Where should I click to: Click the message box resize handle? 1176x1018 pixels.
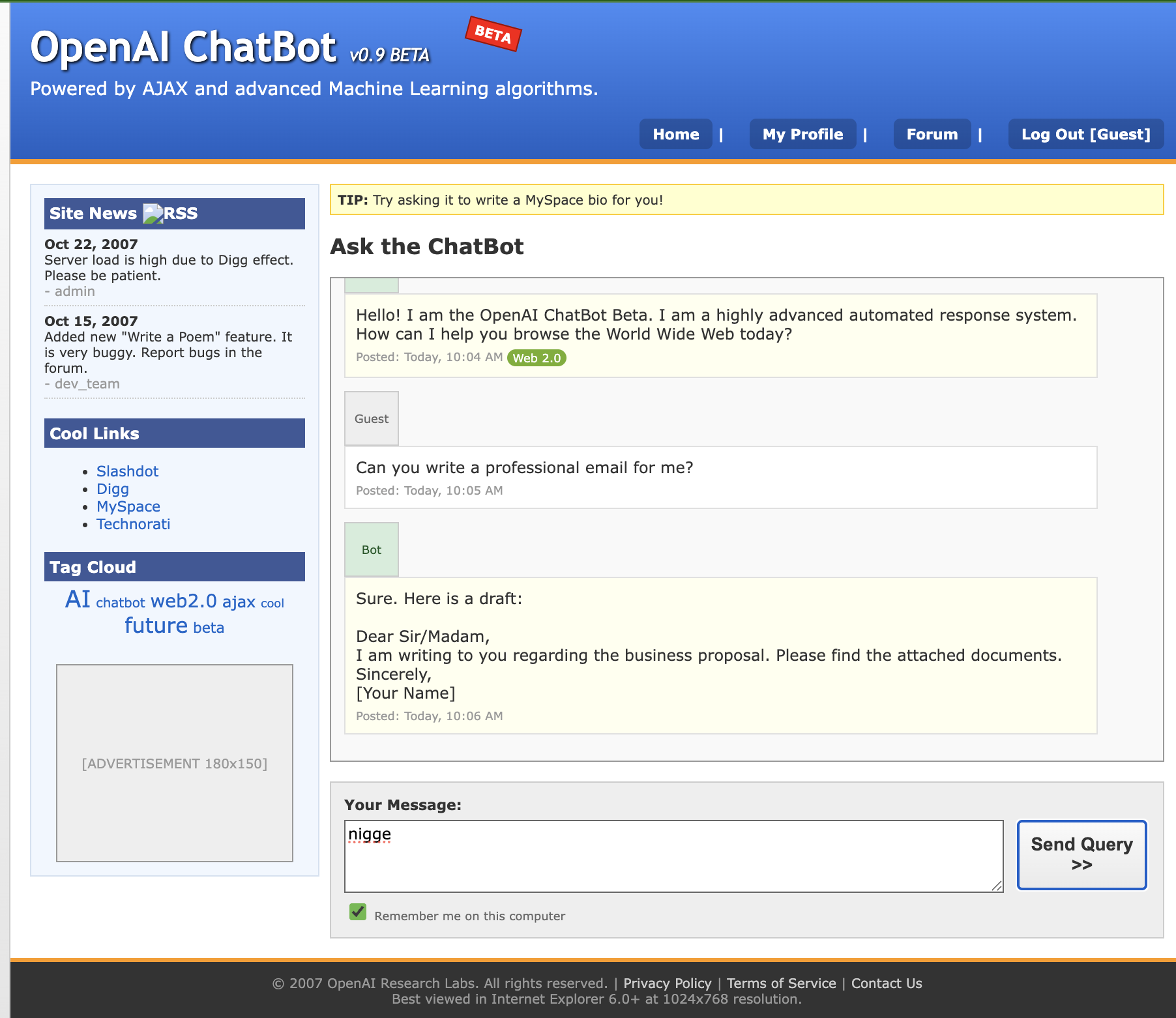tap(997, 886)
